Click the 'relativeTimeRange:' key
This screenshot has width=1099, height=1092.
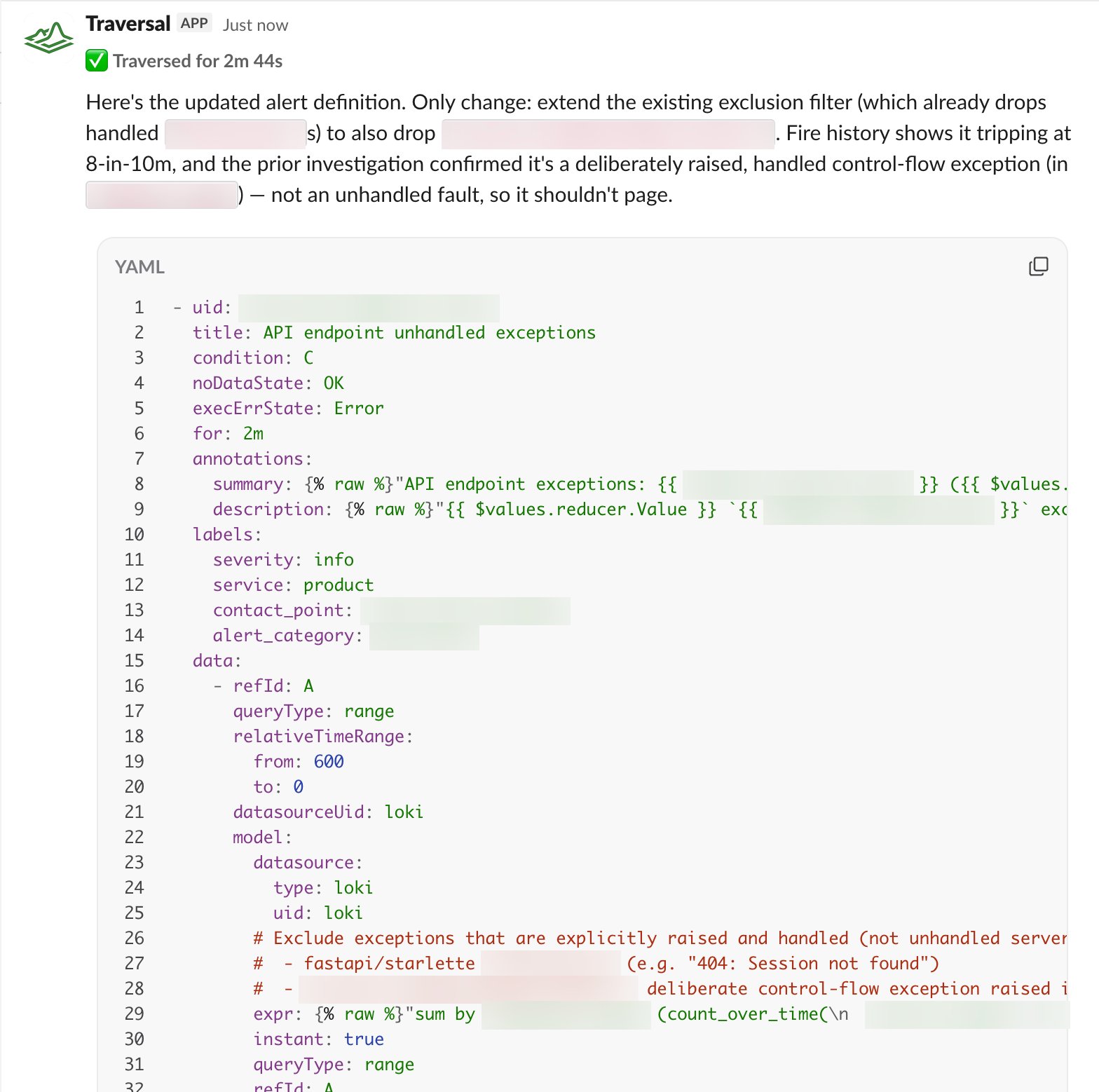[x=323, y=736]
